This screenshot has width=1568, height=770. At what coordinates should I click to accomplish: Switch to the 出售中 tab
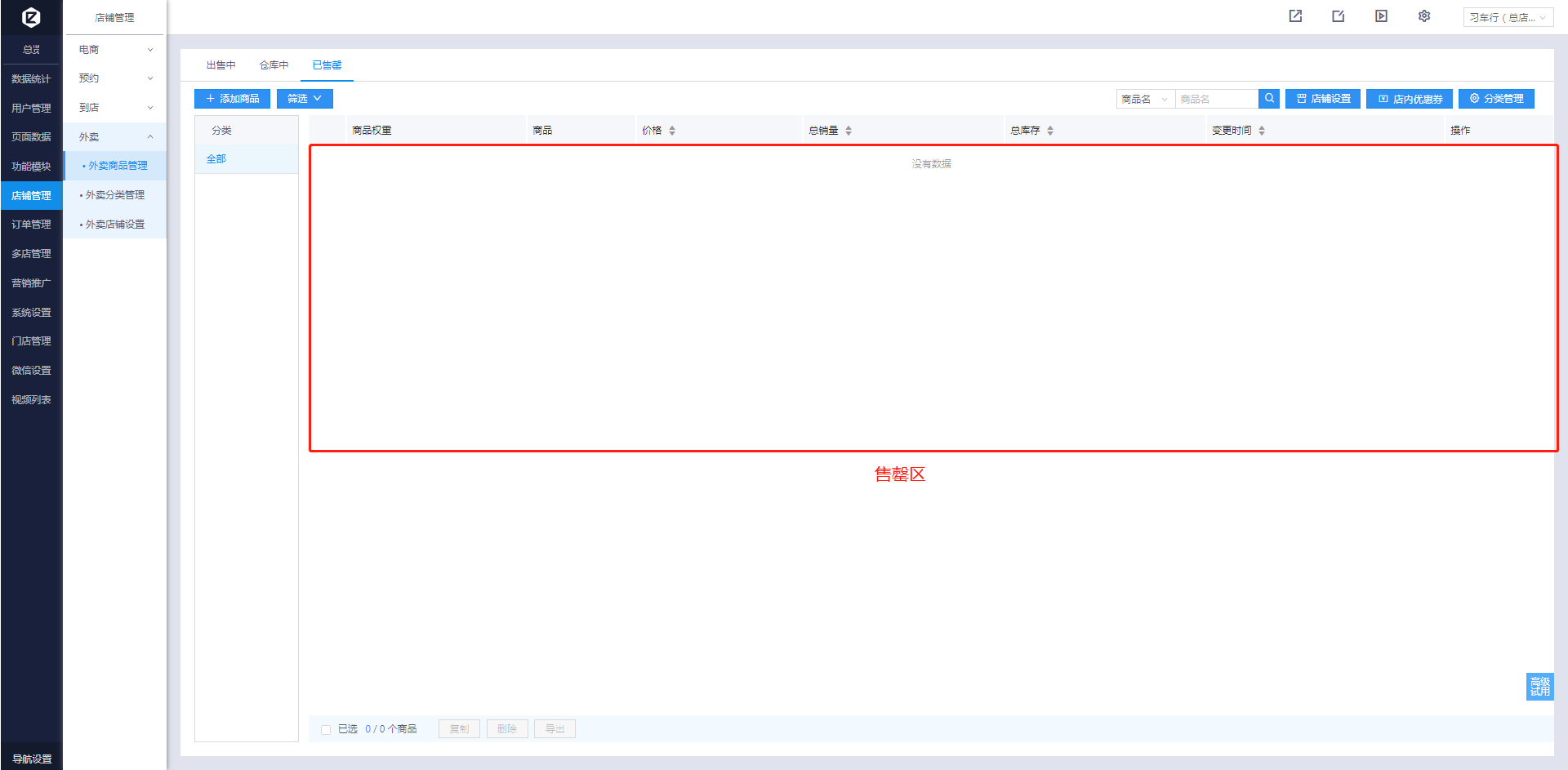pyautogui.click(x=220, y=65)
